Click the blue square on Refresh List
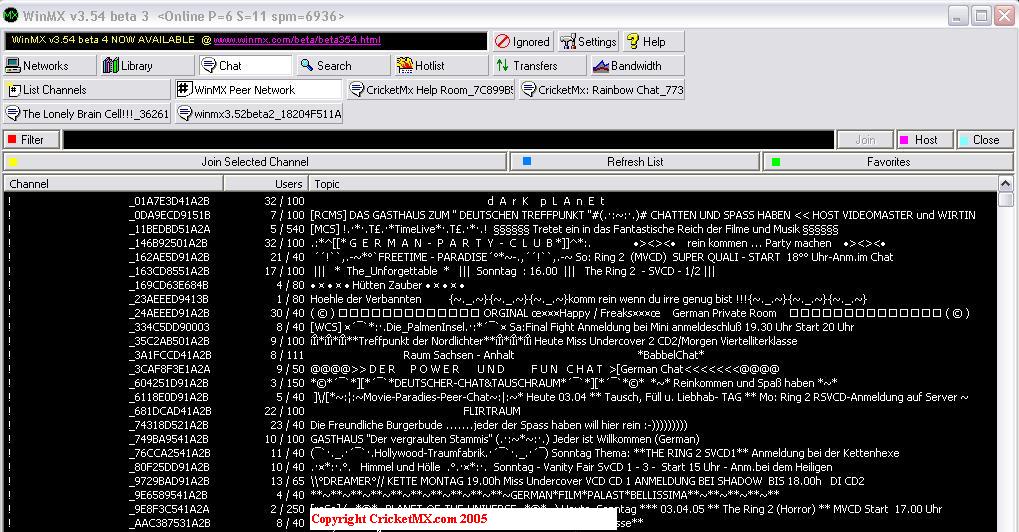1019x532 pixels. tap(527, 161)
